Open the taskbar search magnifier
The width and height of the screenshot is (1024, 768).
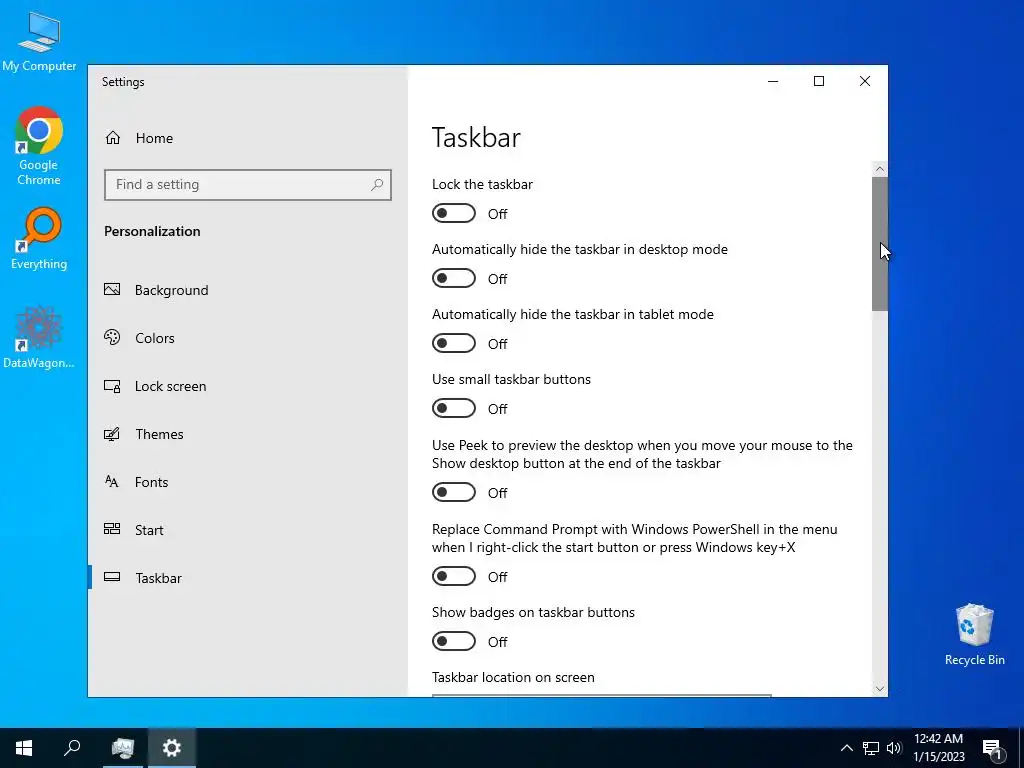(72, 748)
